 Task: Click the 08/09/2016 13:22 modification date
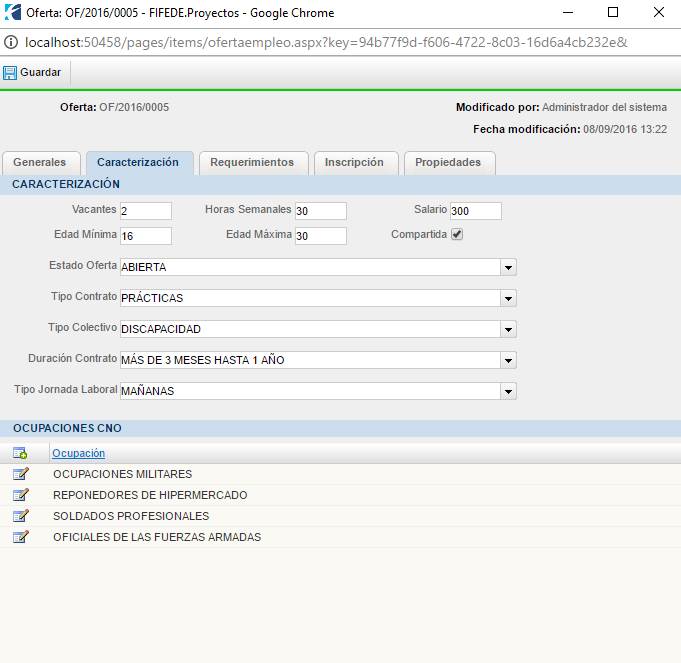tap(625, 129)
